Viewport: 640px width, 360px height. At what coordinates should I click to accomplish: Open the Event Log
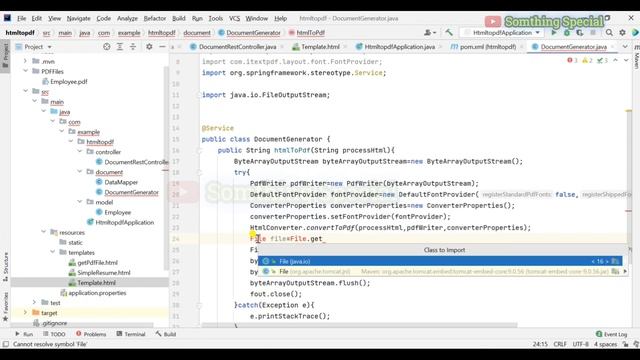(611, 334)
